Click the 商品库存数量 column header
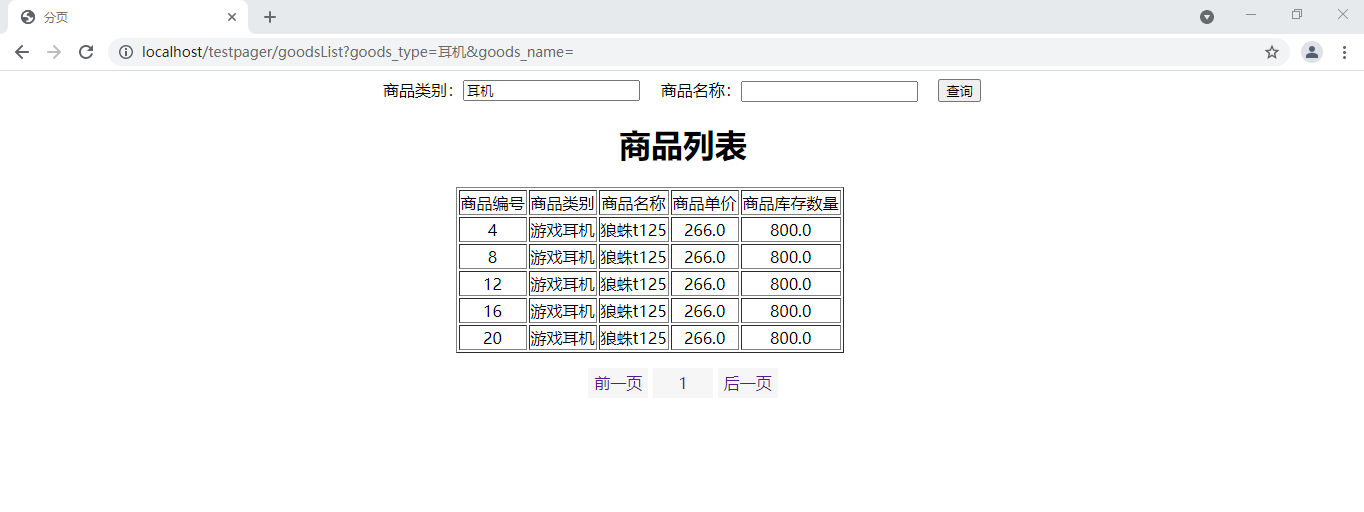 [x=791, y=203]
